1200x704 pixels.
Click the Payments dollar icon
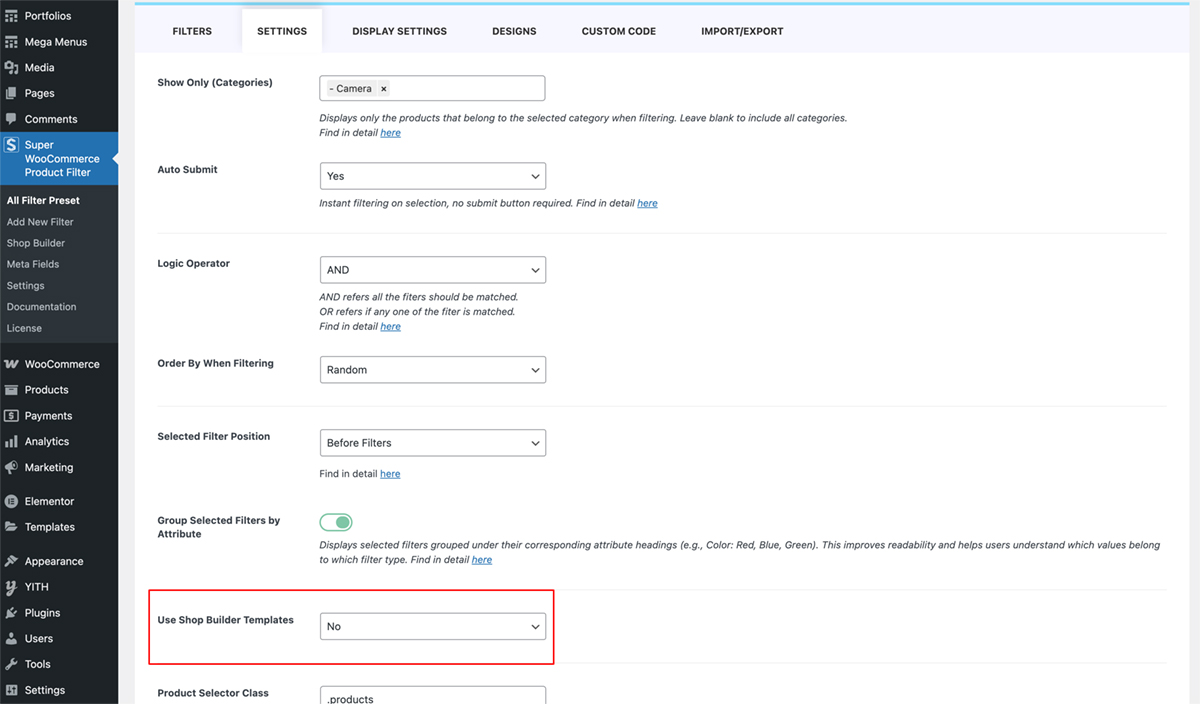(12, 416)
